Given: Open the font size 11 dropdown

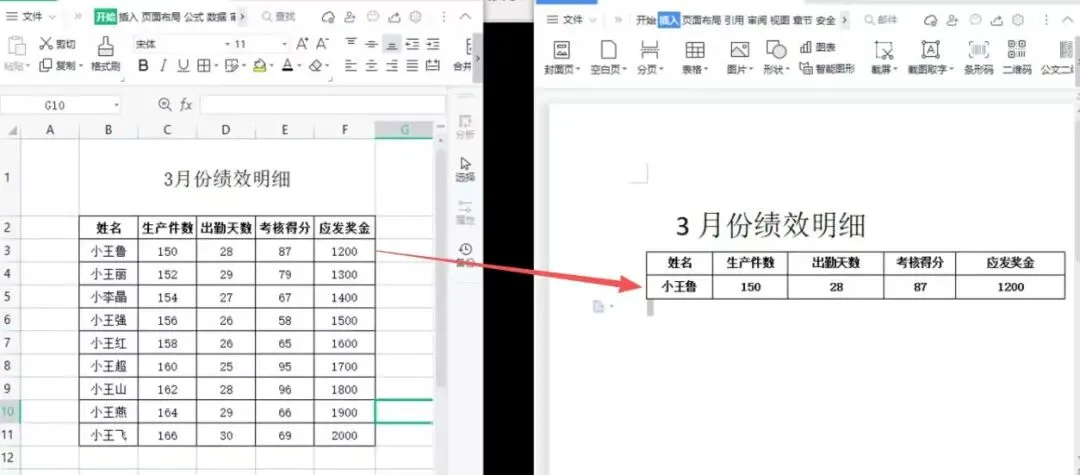Looking at the screenshot, I should coord(284,44).
